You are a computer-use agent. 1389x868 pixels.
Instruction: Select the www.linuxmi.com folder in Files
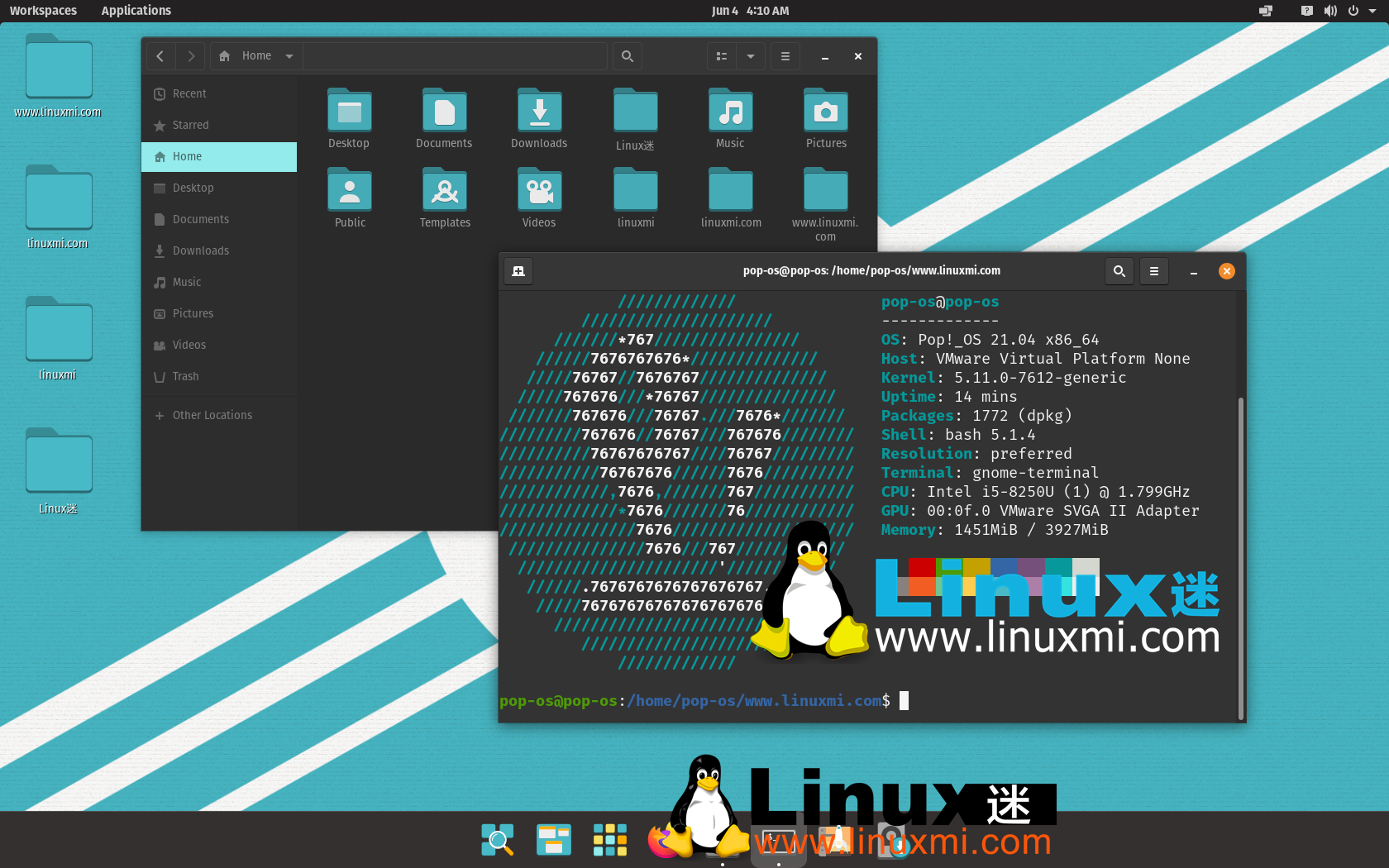(826, 189)
